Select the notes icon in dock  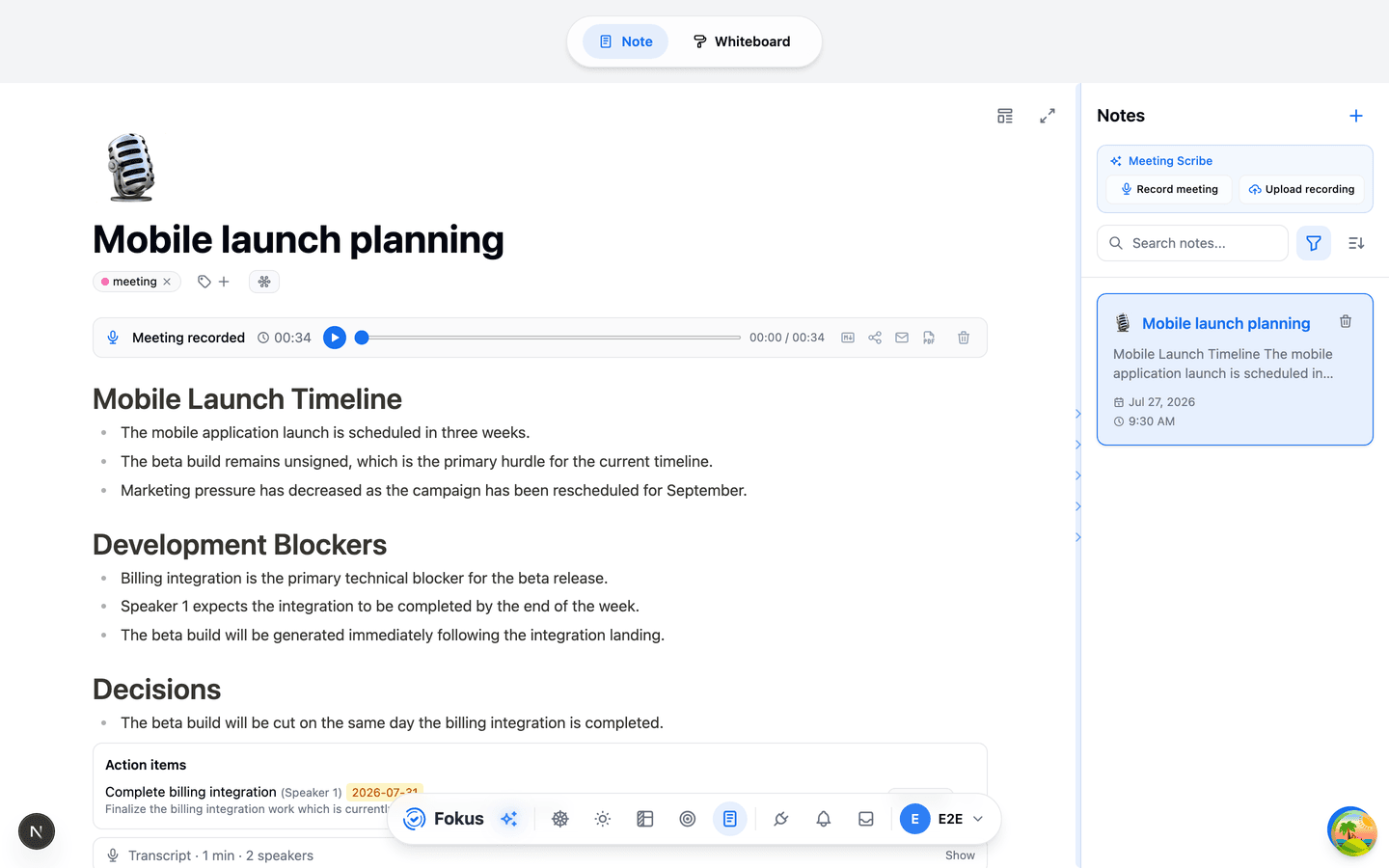(x=730, y=819)
